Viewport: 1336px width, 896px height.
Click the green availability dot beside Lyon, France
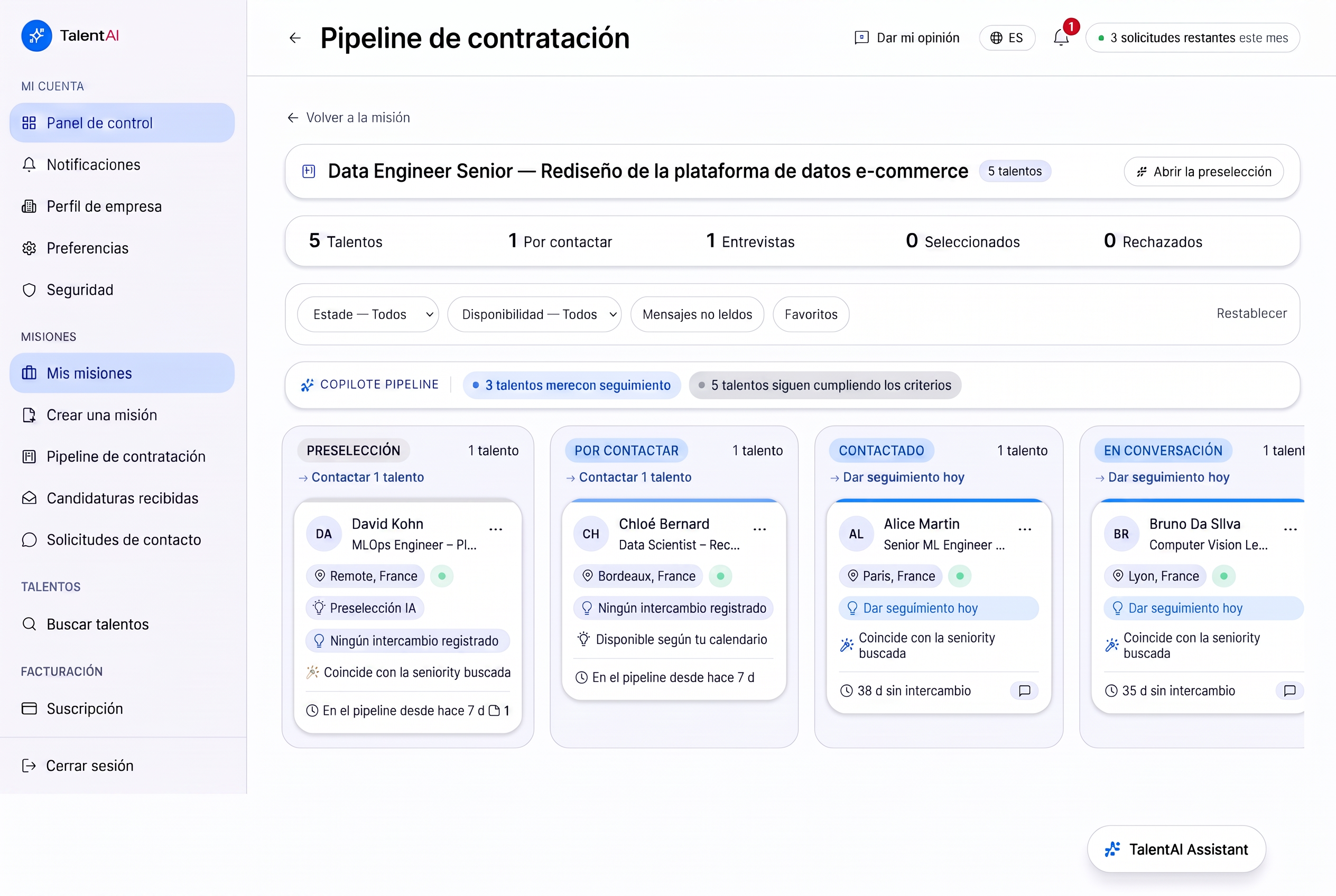pos(1224,576)
